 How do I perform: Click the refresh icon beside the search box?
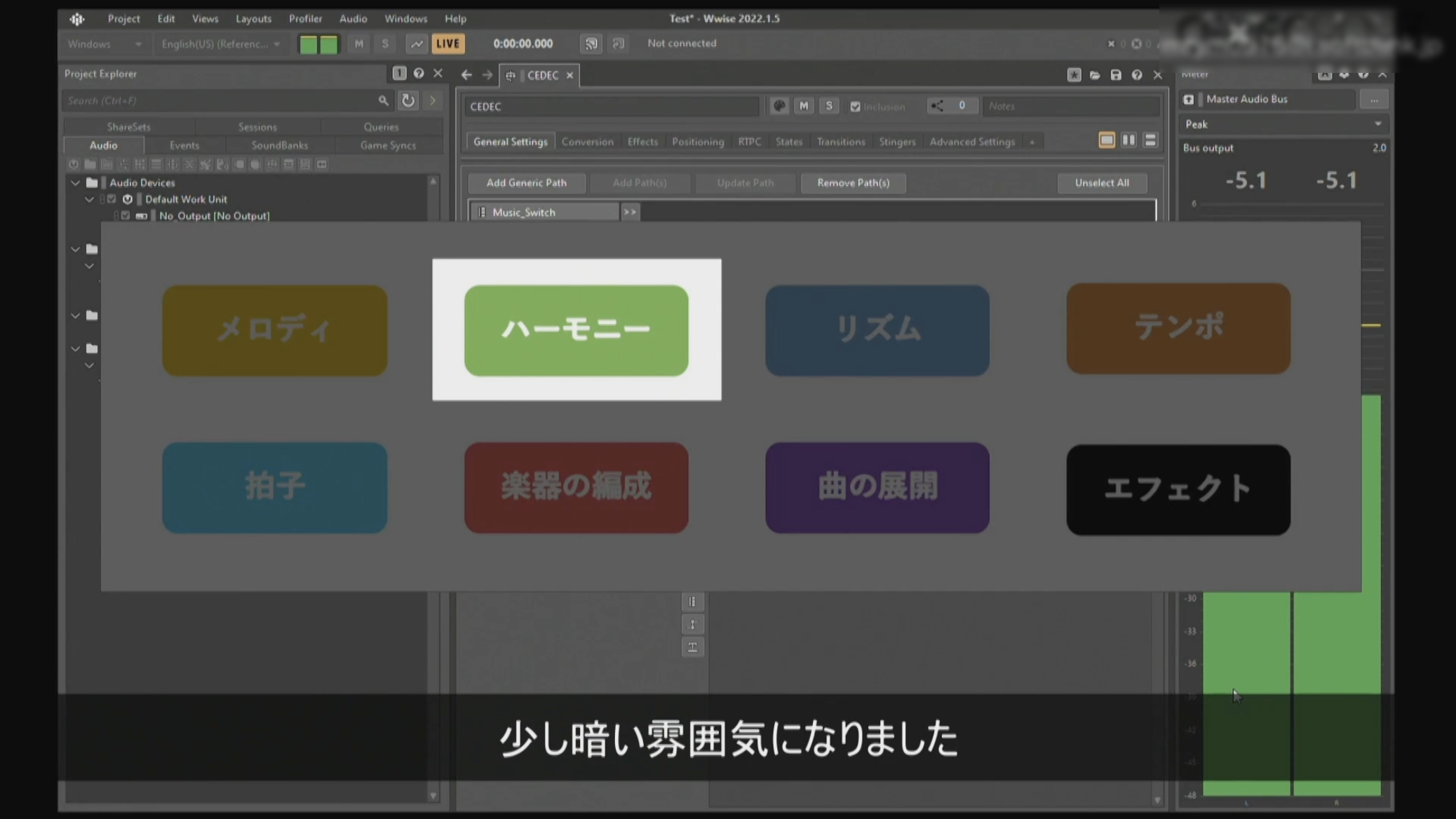click(x=407, y=100)
